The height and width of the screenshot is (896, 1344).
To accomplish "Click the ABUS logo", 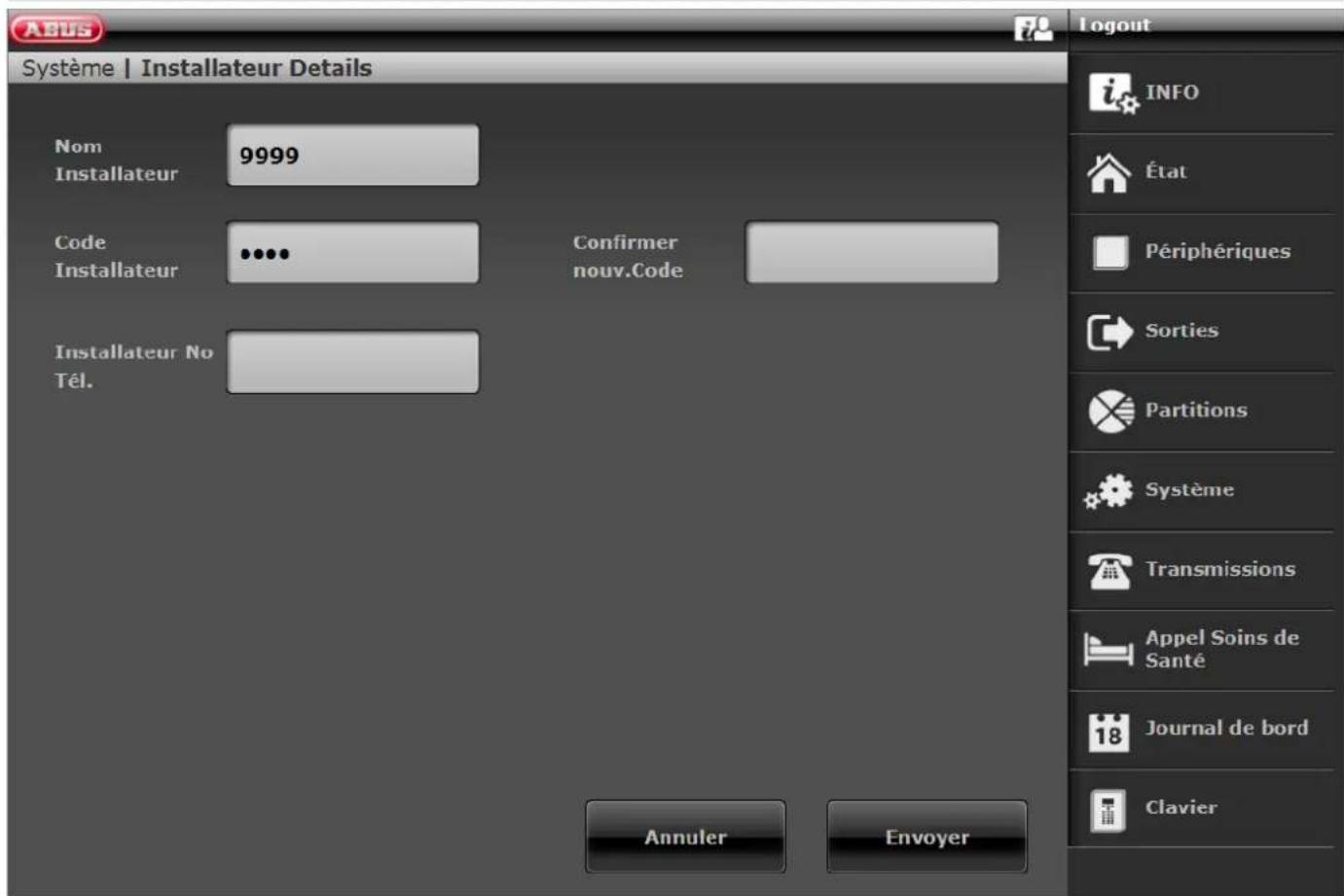I will (57, 29).
